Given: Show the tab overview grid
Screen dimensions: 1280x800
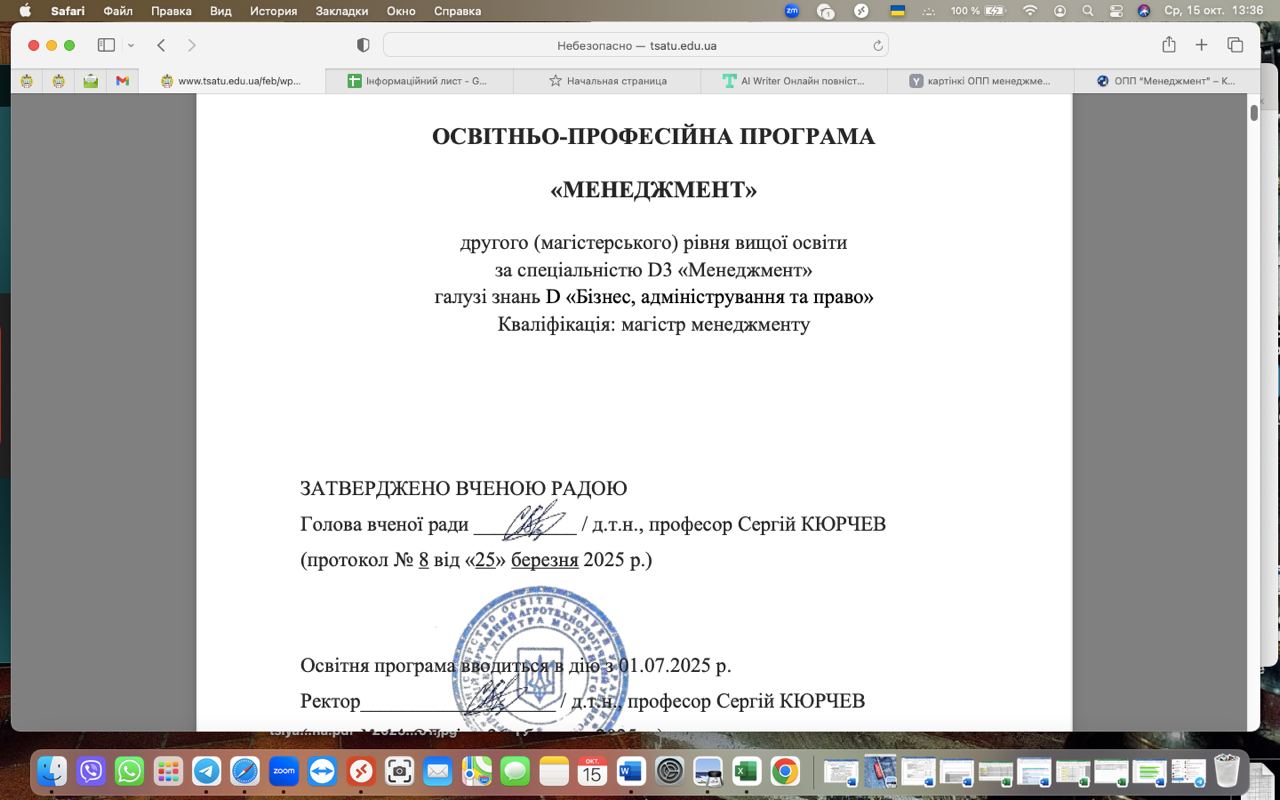Looking at the screenshot, I should pyautogui.click(x=1234, y=44).
